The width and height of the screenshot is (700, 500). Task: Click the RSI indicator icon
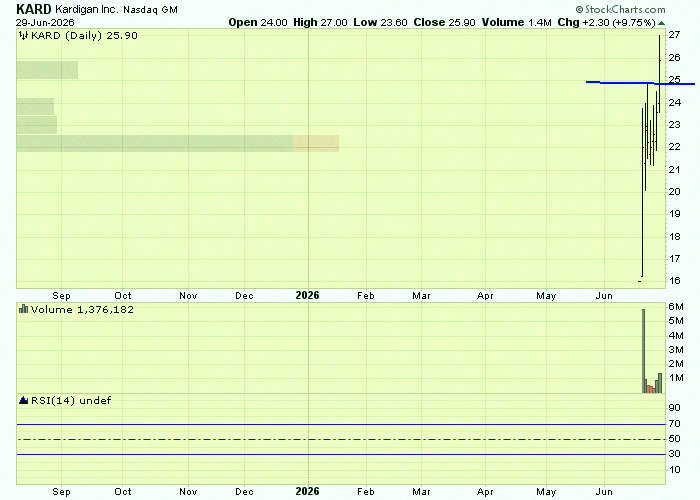[x=24, y=400]
